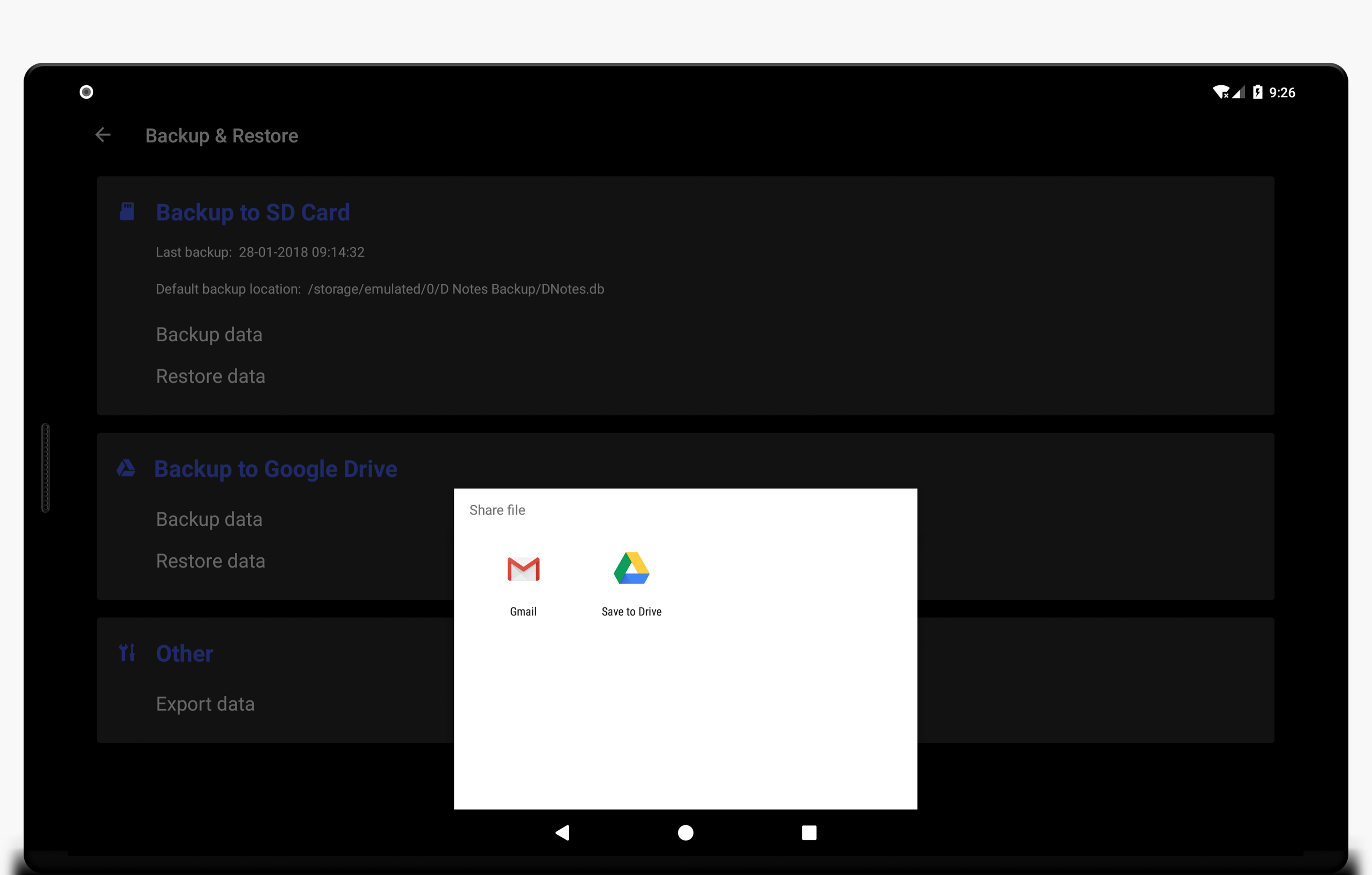Tap the Share file dialog title
Viewport: 1372px width, 875px height.
click(497, 510)
